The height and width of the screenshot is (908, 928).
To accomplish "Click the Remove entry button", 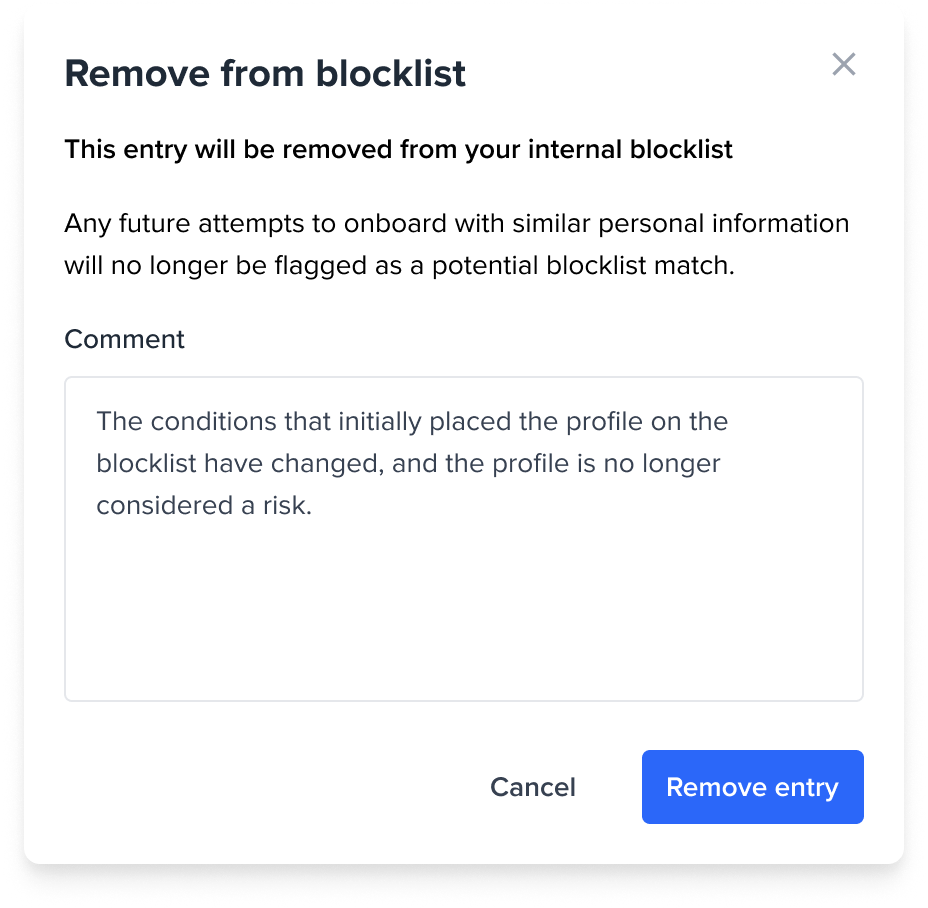I will point(752,787).
